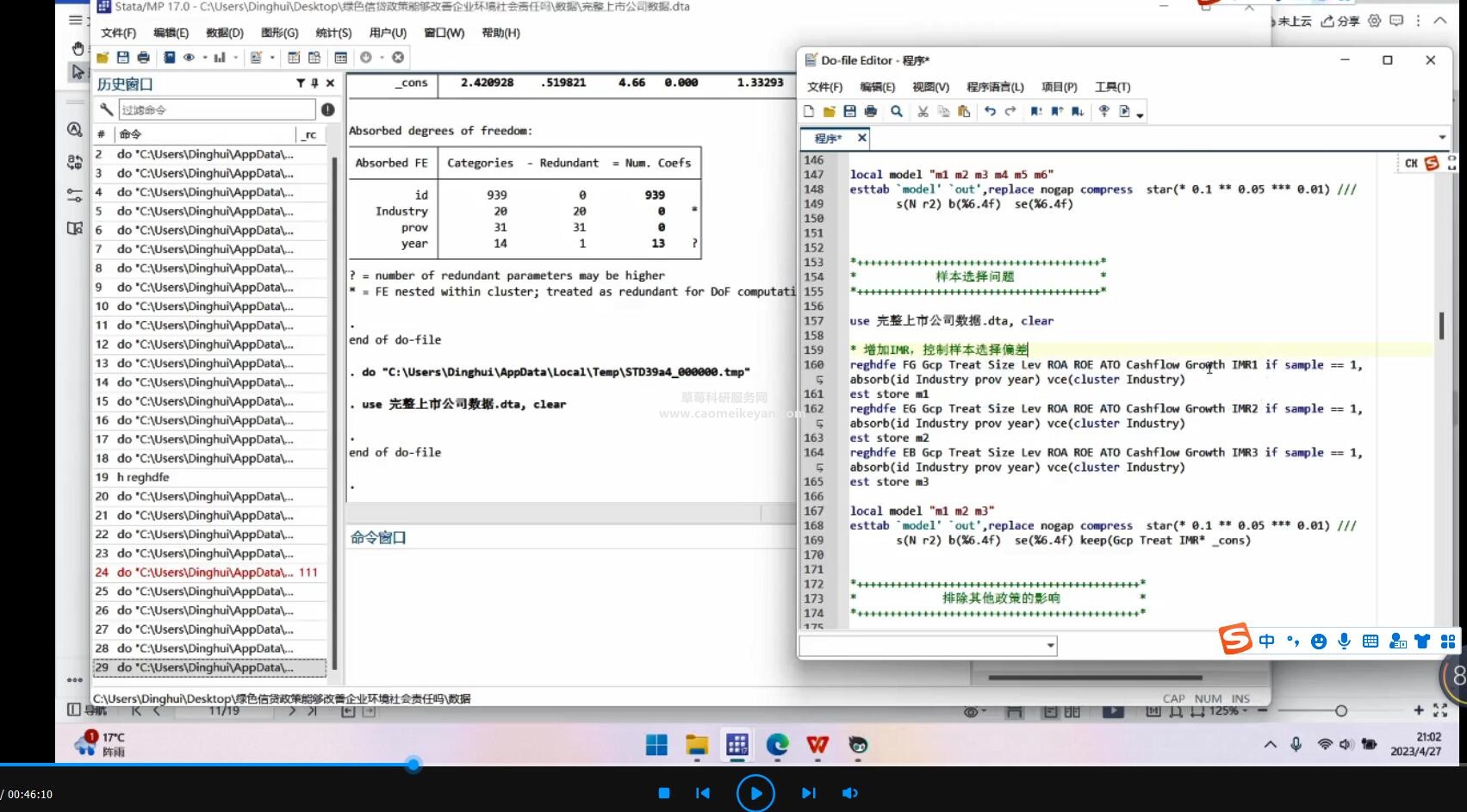Close the 程序* tab
Viewport: 1467px width, 812px height.
[x=861, y=138]
